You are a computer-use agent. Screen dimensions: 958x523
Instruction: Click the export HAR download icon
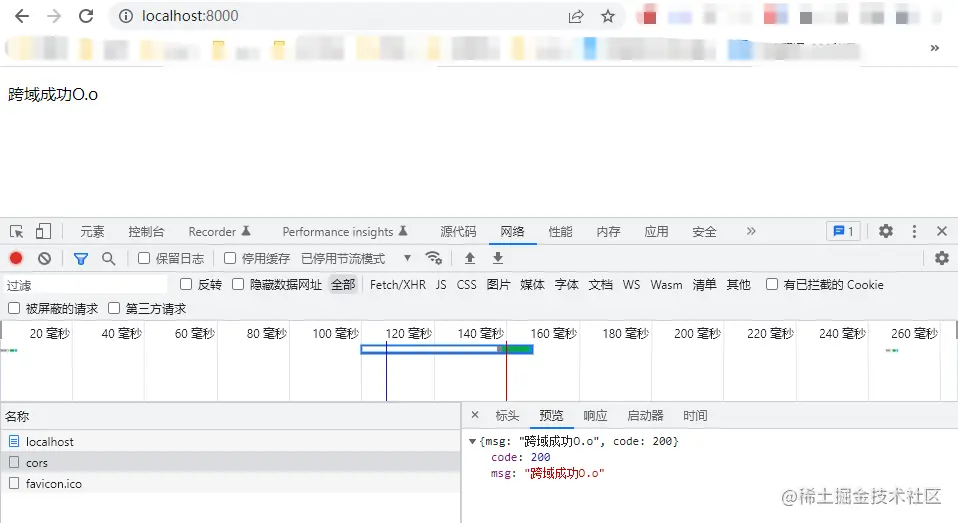point(498,258)
